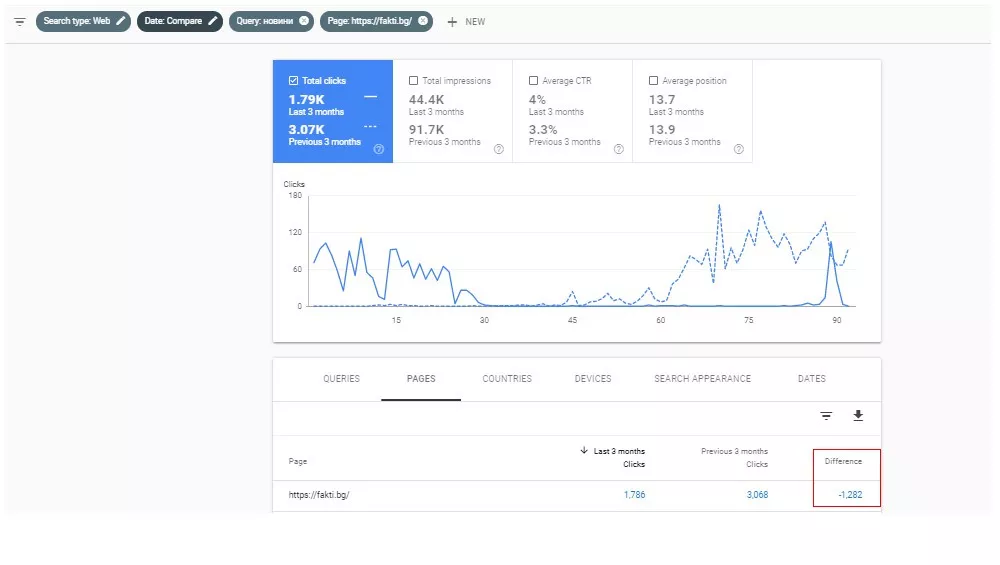Uncheck the Total clicks checkbox
Viewport: 1000px width, 565px height.
tap(293, 81)
